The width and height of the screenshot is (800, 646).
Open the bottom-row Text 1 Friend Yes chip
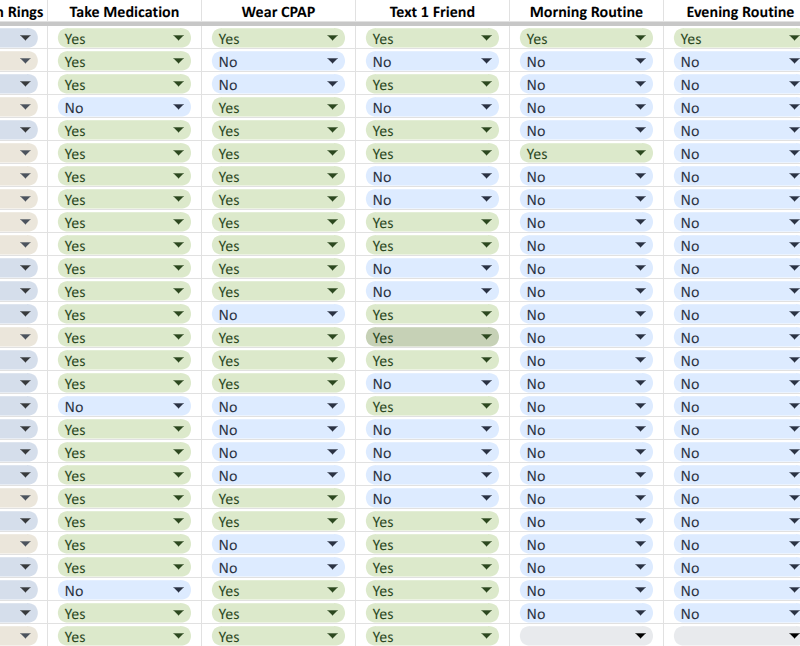tap(432, 636)
